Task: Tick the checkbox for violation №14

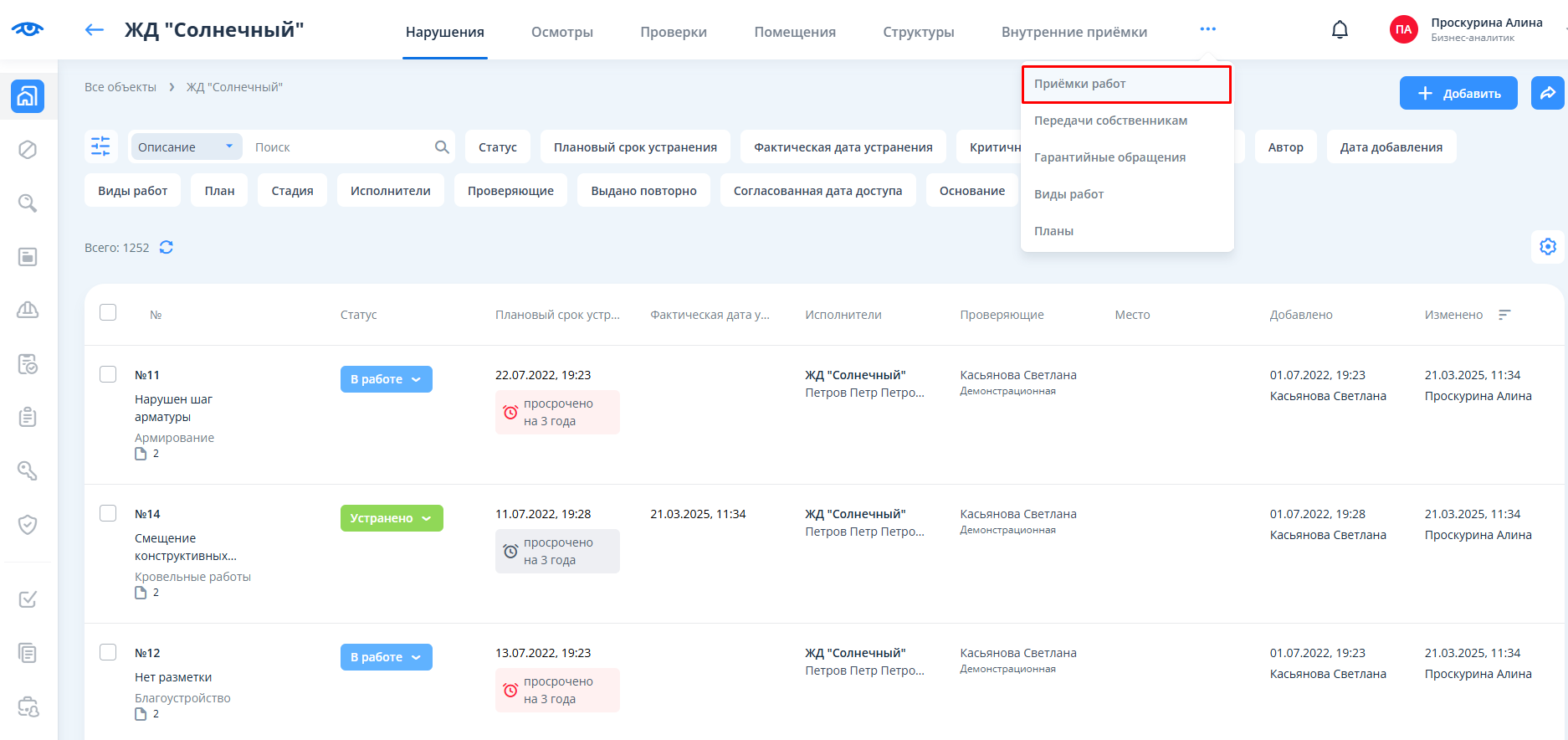Action: [x=108, y=513]
